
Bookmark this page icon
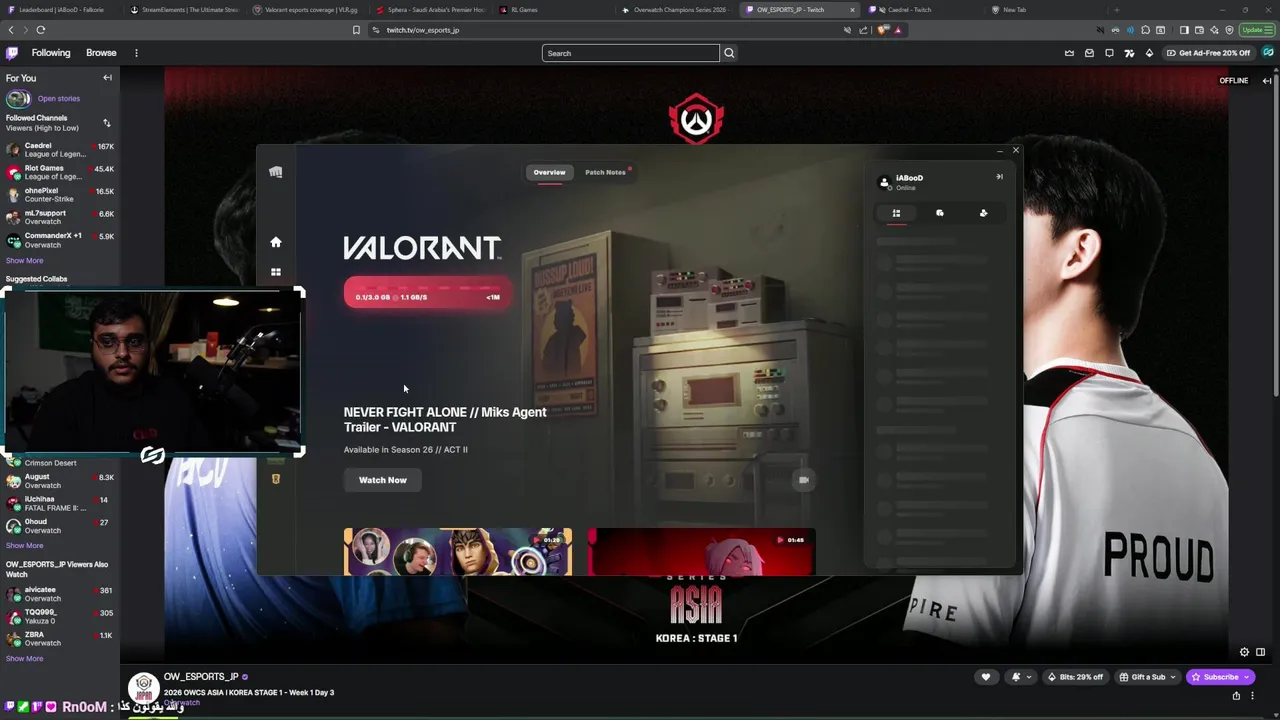[x=356, y=30]
